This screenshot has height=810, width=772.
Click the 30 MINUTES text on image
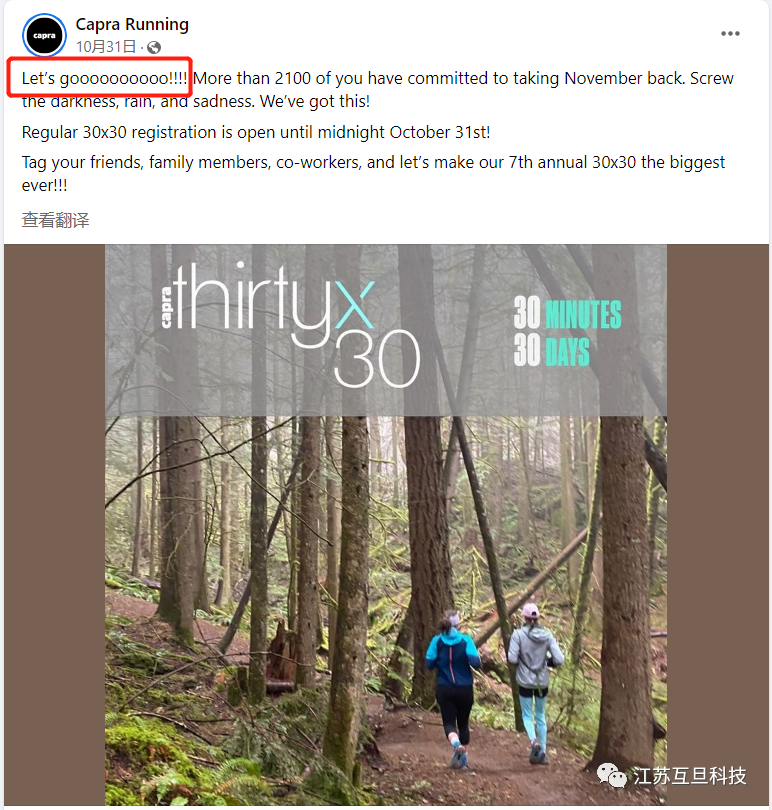tap(567, 313)
